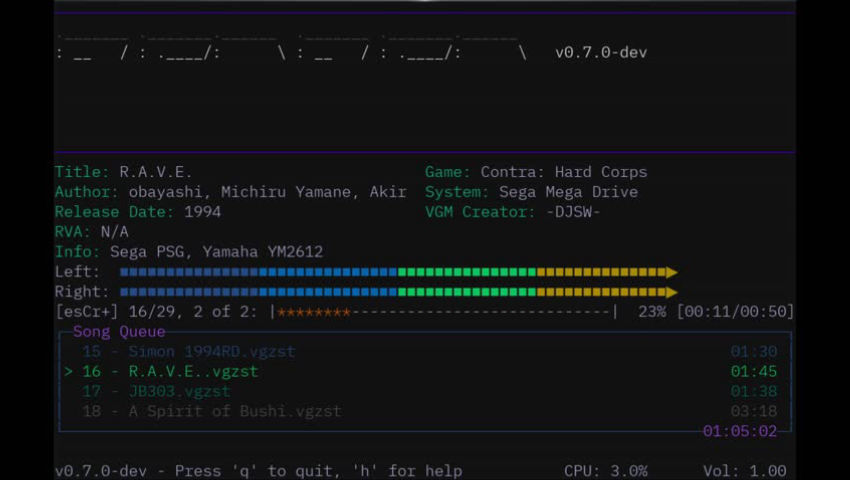Image resolution: width=850 pixels, height=480 pixels.
Task: Click the Vol: 1.00 volume indicator
Action: click(x=744, y=471)
